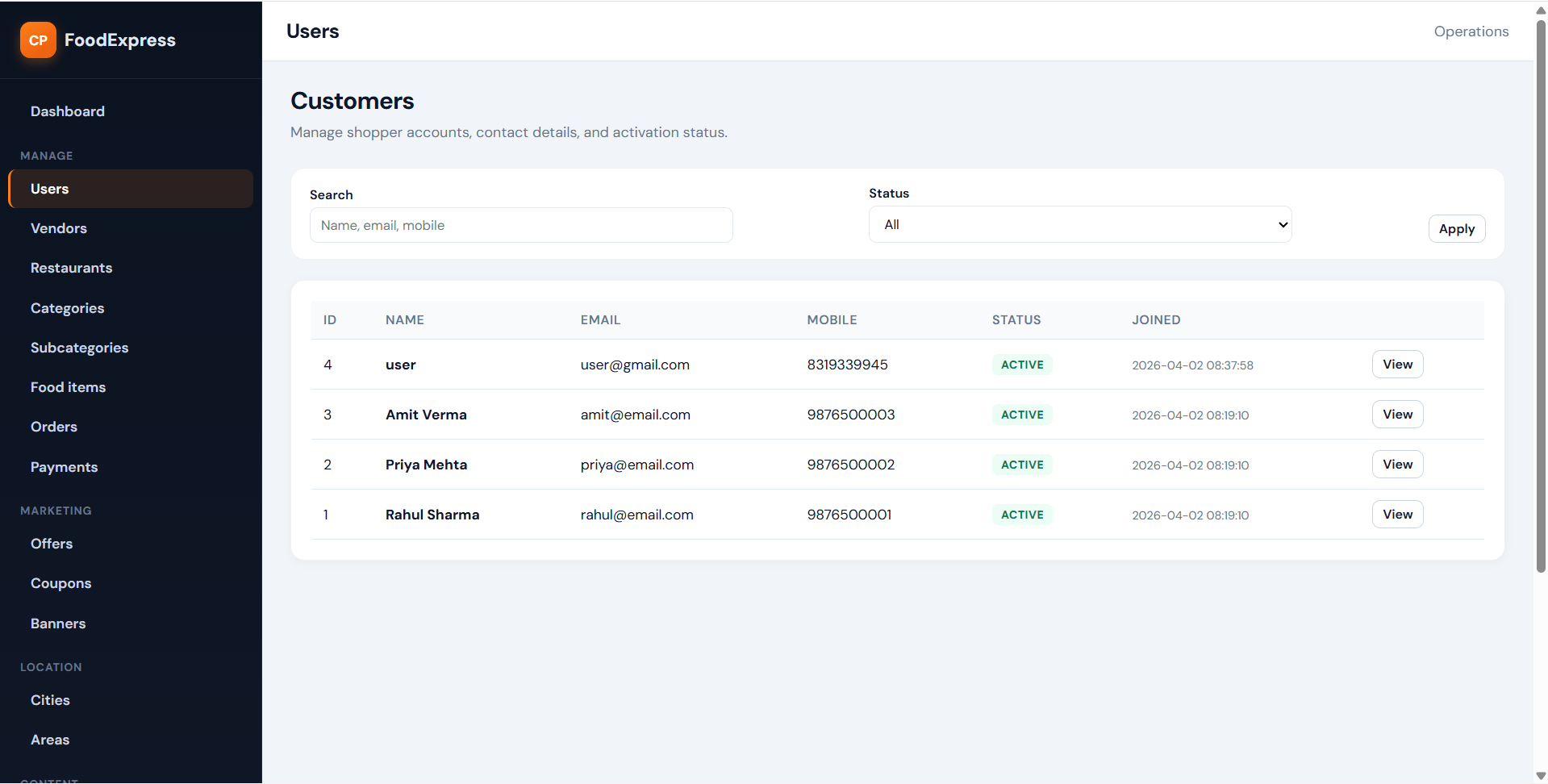View Amit Verma's customer record
Image resolution: width=1548 pixels, height=784 pixels.
coord(1397,415)
